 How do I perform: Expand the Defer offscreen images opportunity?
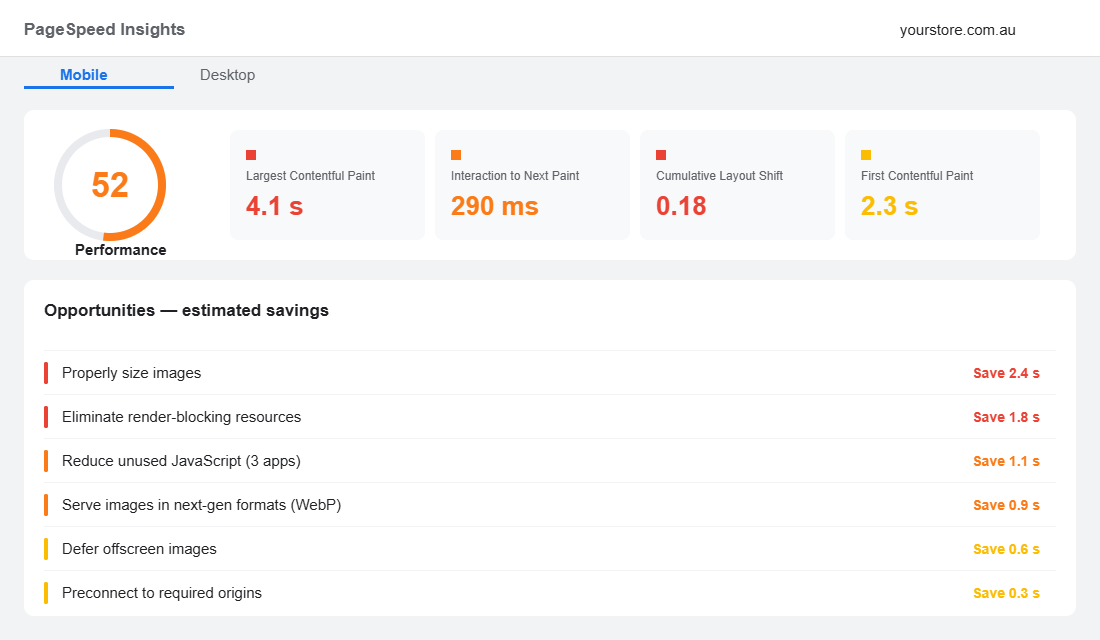click(x=549, y=549)
